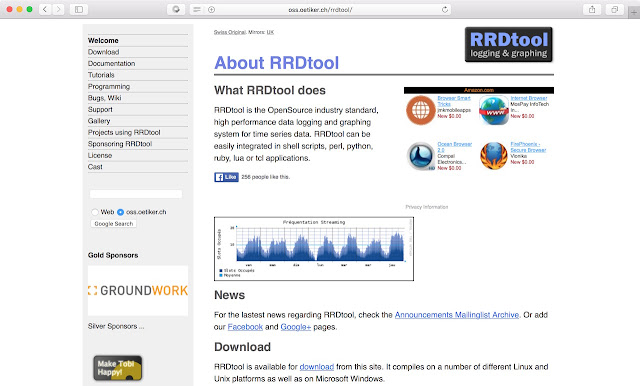The height and width of the screenshot is (386, 640).
Task: Open the License sidebar page
Action: 100,155
